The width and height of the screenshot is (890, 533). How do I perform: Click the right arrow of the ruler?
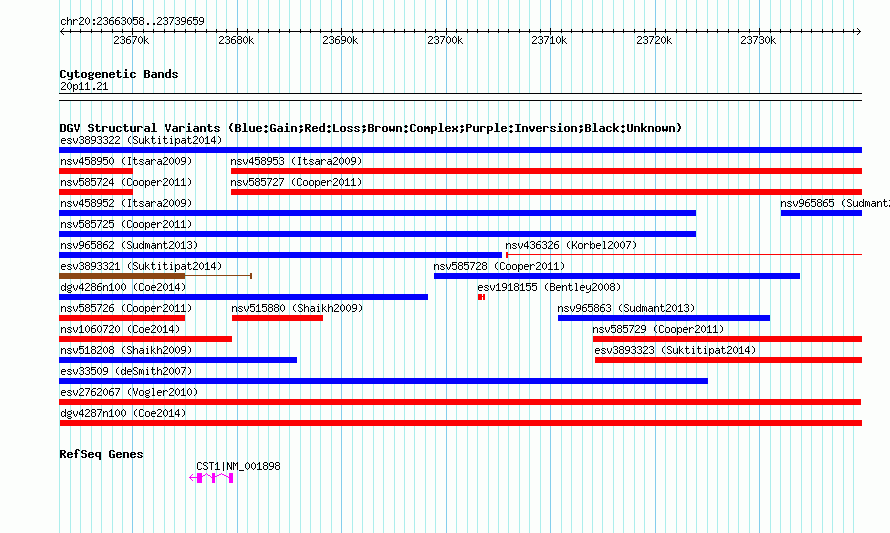[x=858, y=31]
